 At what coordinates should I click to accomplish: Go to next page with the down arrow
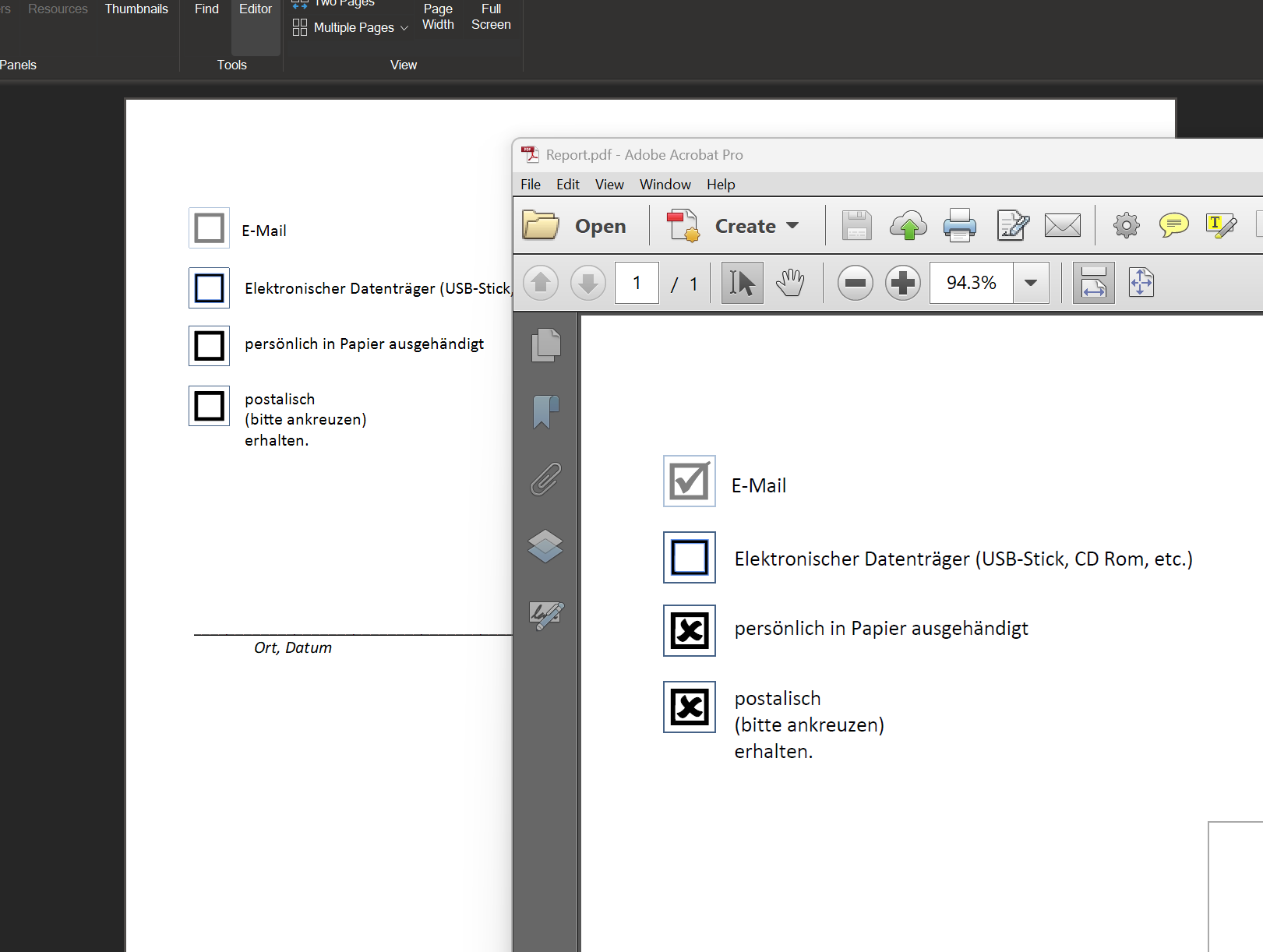point(588,283)
